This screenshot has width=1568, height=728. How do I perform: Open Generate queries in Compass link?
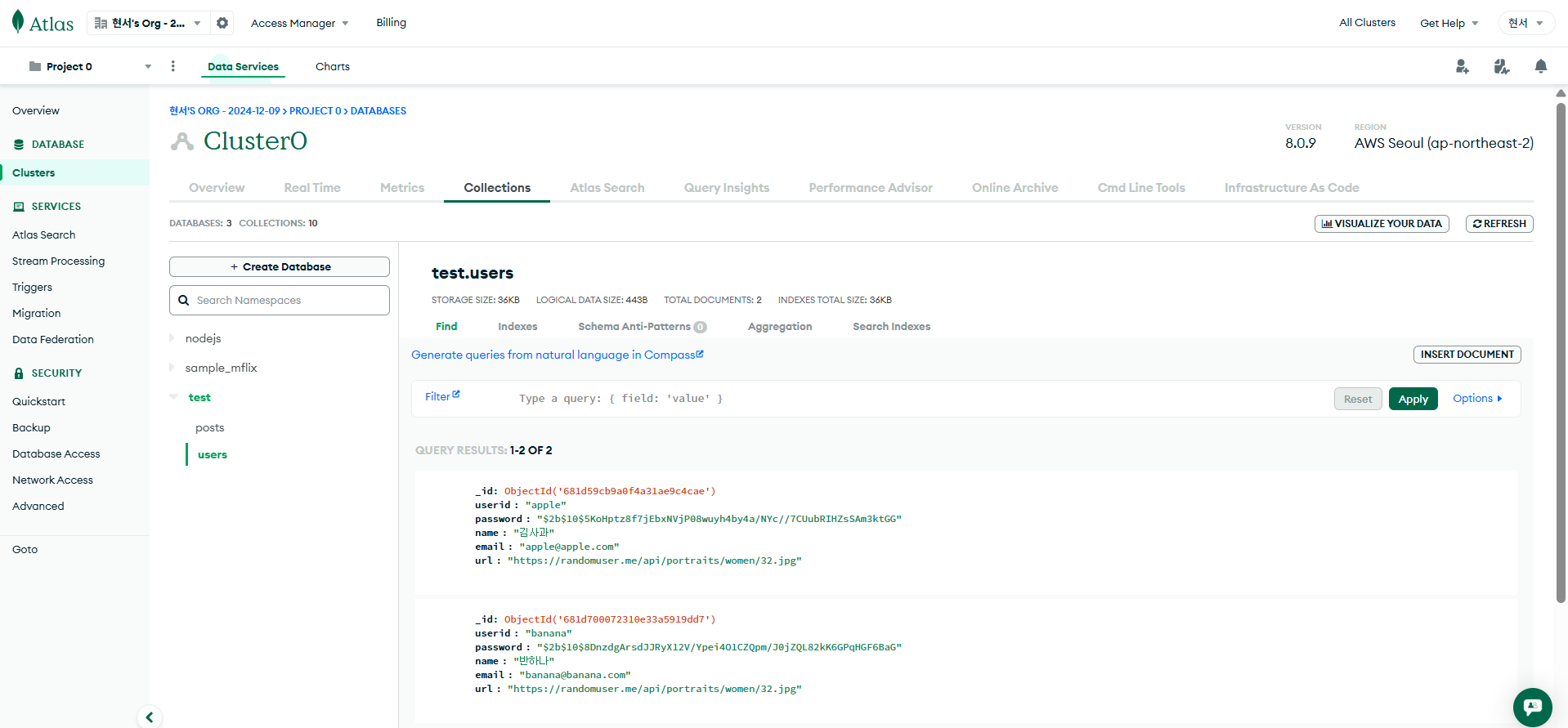557,355
